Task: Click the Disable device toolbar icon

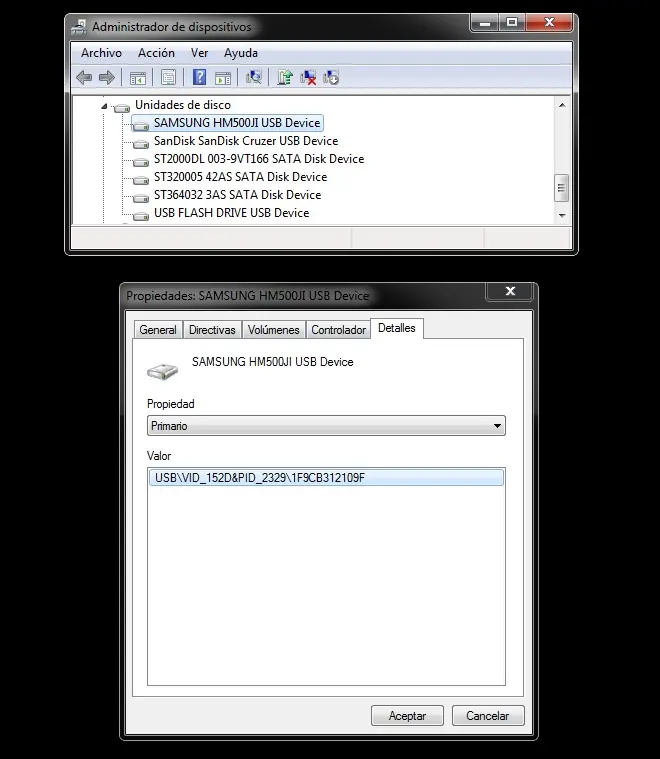Action: [x=331, y=77]
